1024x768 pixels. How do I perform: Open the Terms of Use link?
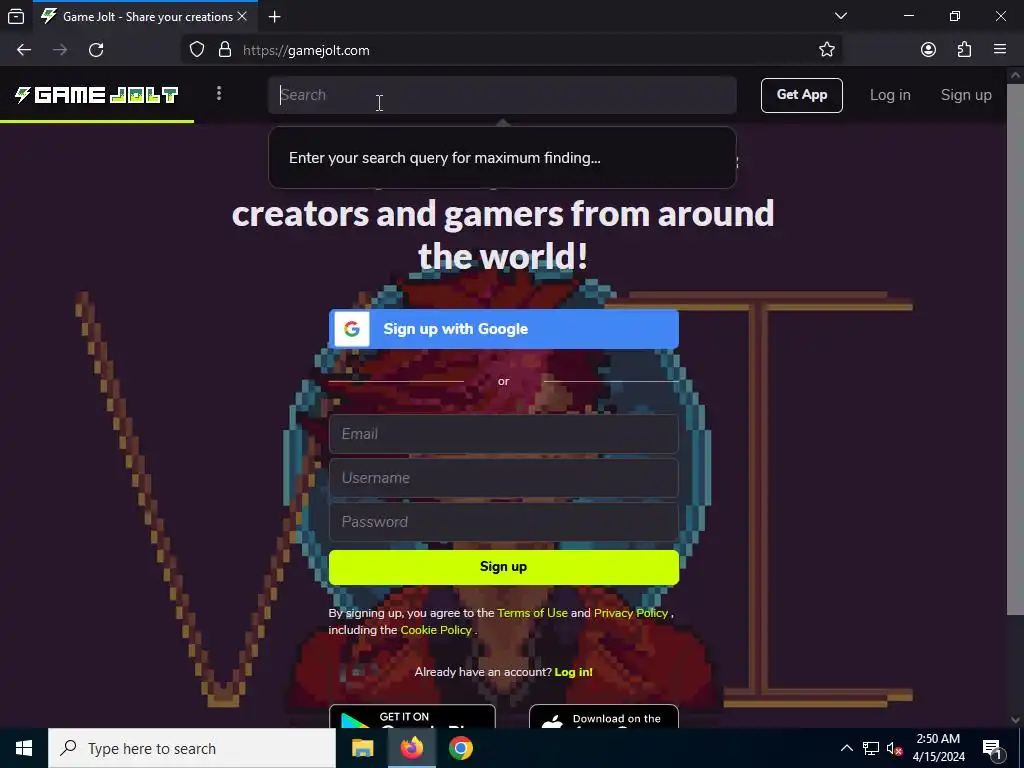(532, 613)
